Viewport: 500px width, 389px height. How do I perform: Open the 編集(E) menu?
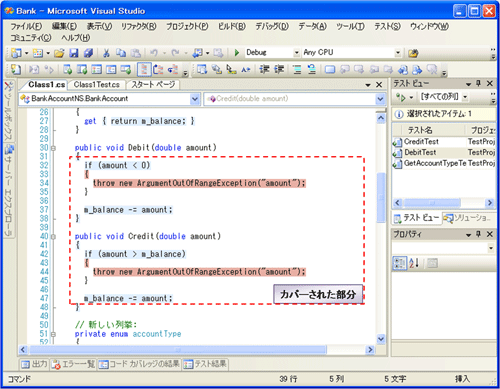pyautogui.click(x=64, y=26)
